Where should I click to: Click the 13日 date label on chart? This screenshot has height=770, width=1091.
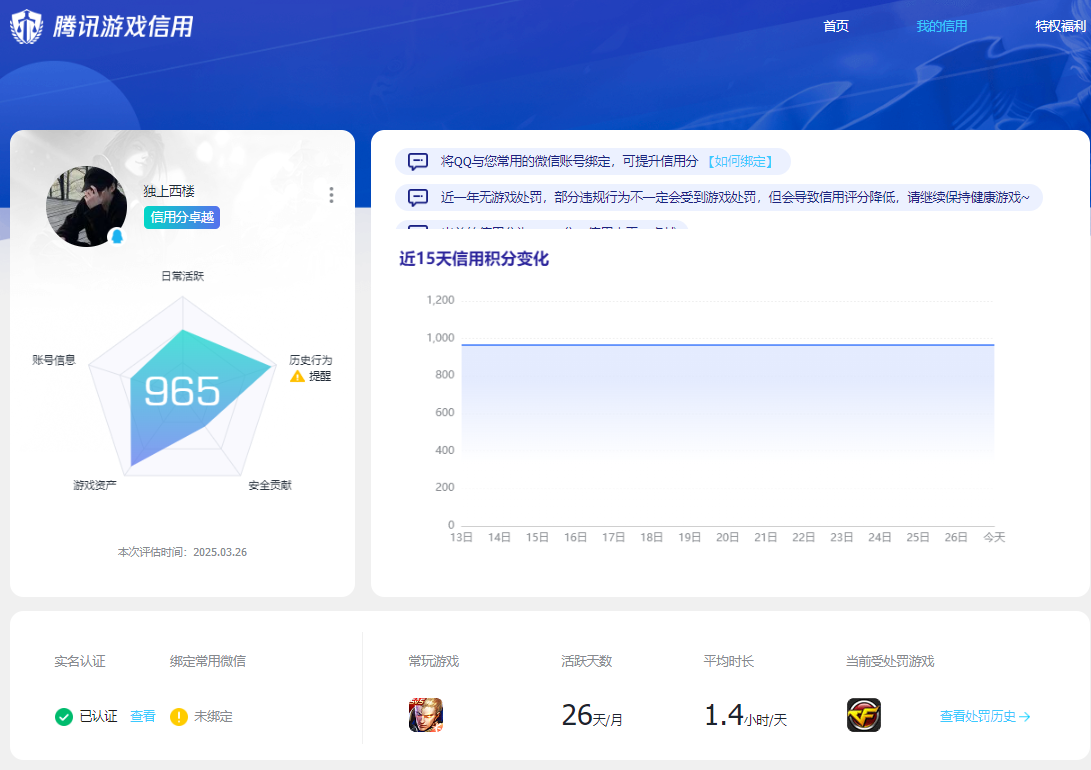[x=461, y=537]
